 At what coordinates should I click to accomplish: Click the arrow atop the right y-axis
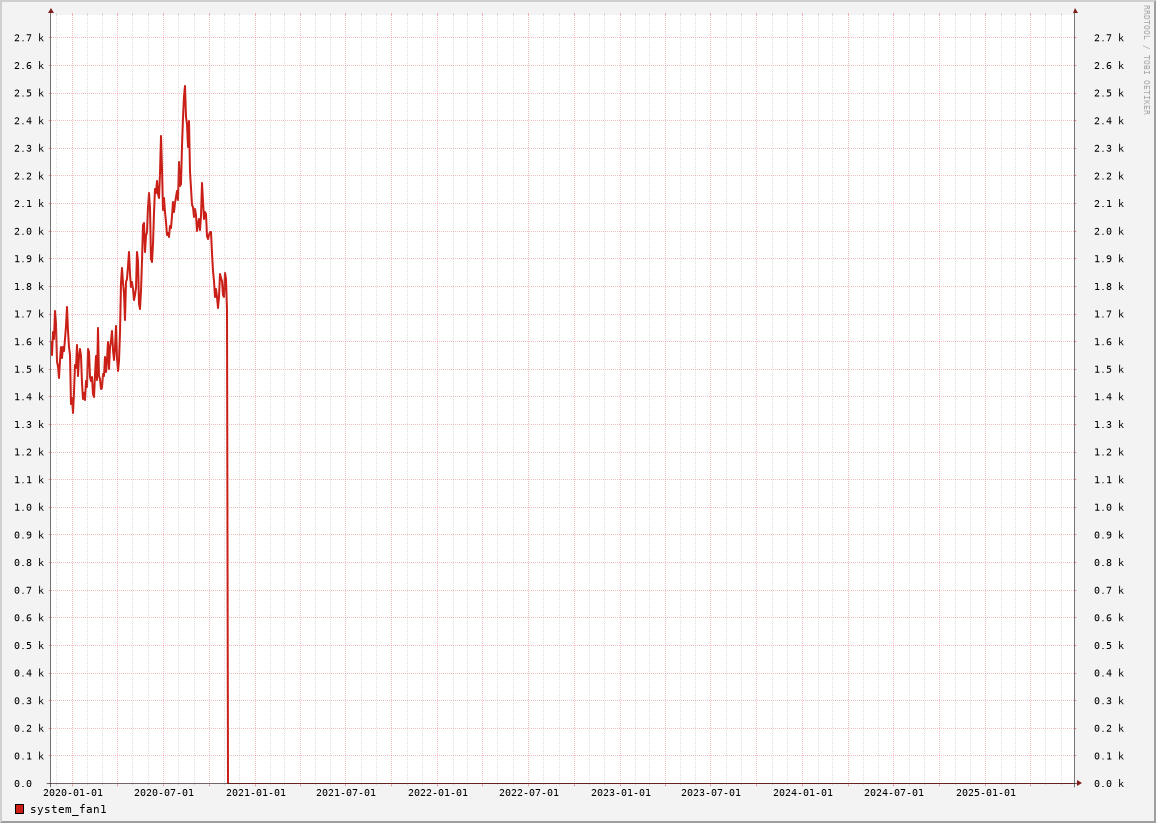coord(1075,11)
